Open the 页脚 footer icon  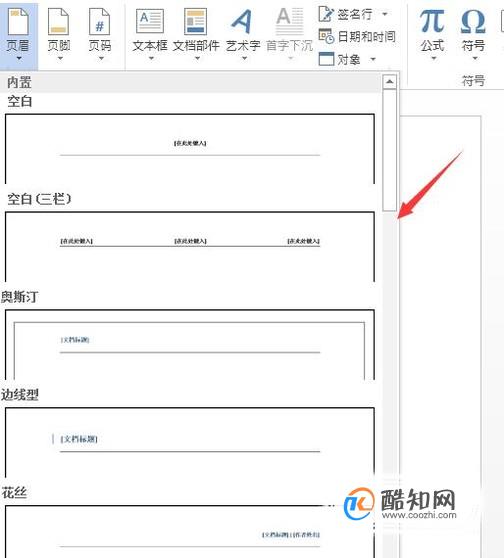pos(59,22)
